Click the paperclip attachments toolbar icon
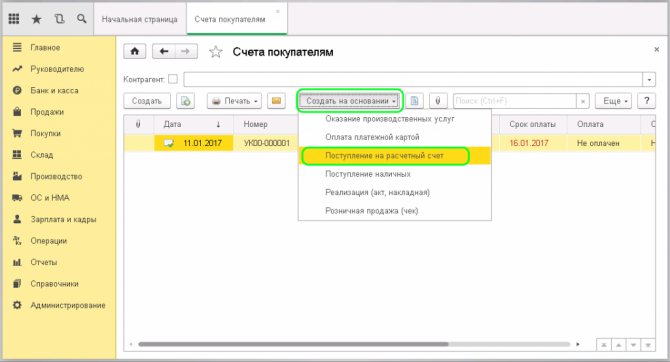670x362 pixels. pos(438,101)
